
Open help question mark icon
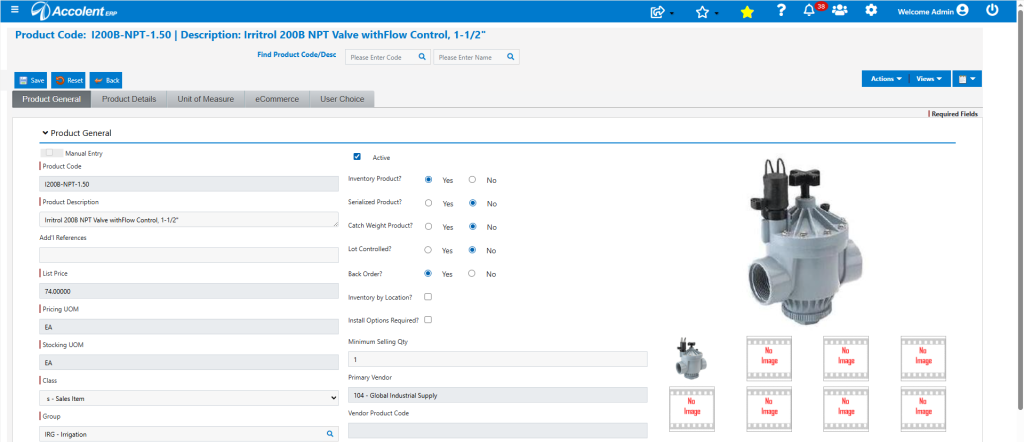(x=781, y=10)
